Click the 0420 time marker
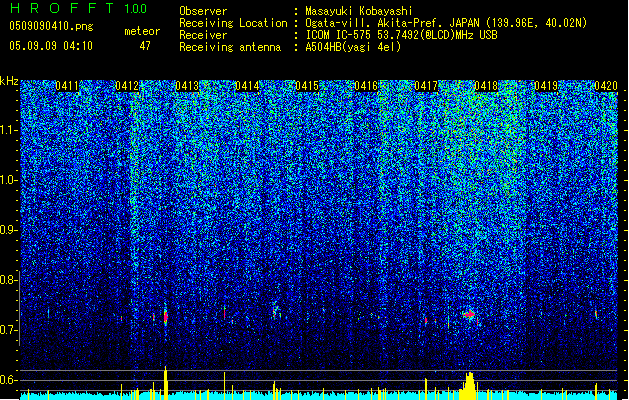629x400 pixels. 606,86
